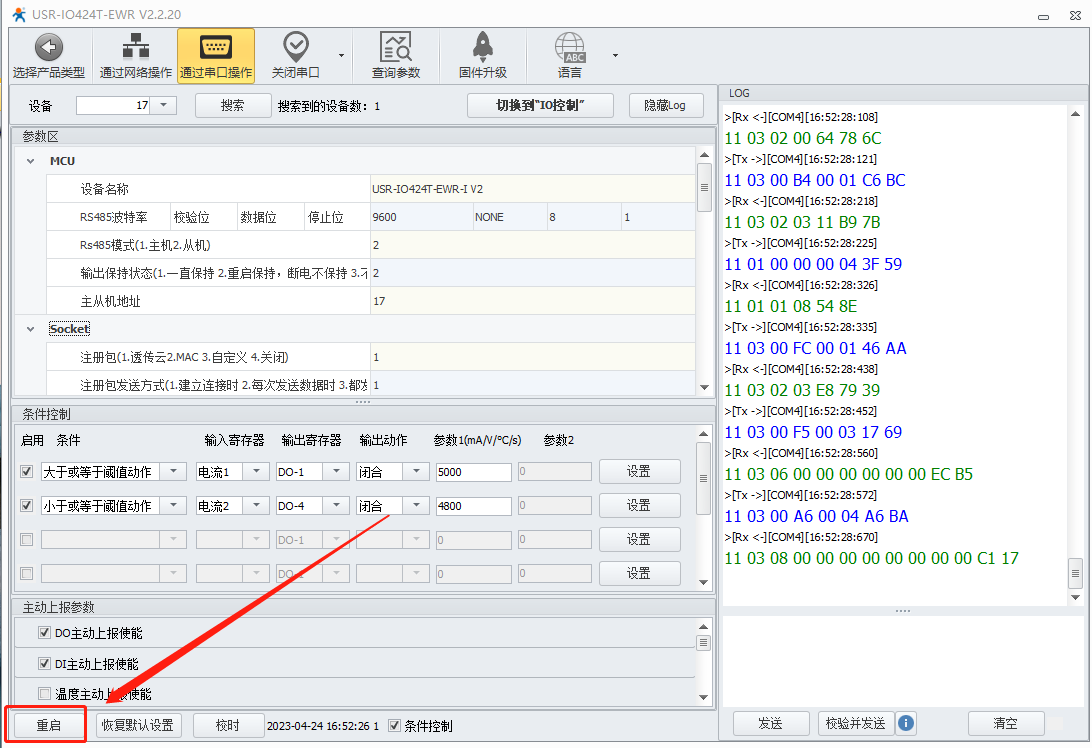Open the 查询参数 query icon
The width and height of the screenshot is (1092, 748).
click(x=396, y=47)
